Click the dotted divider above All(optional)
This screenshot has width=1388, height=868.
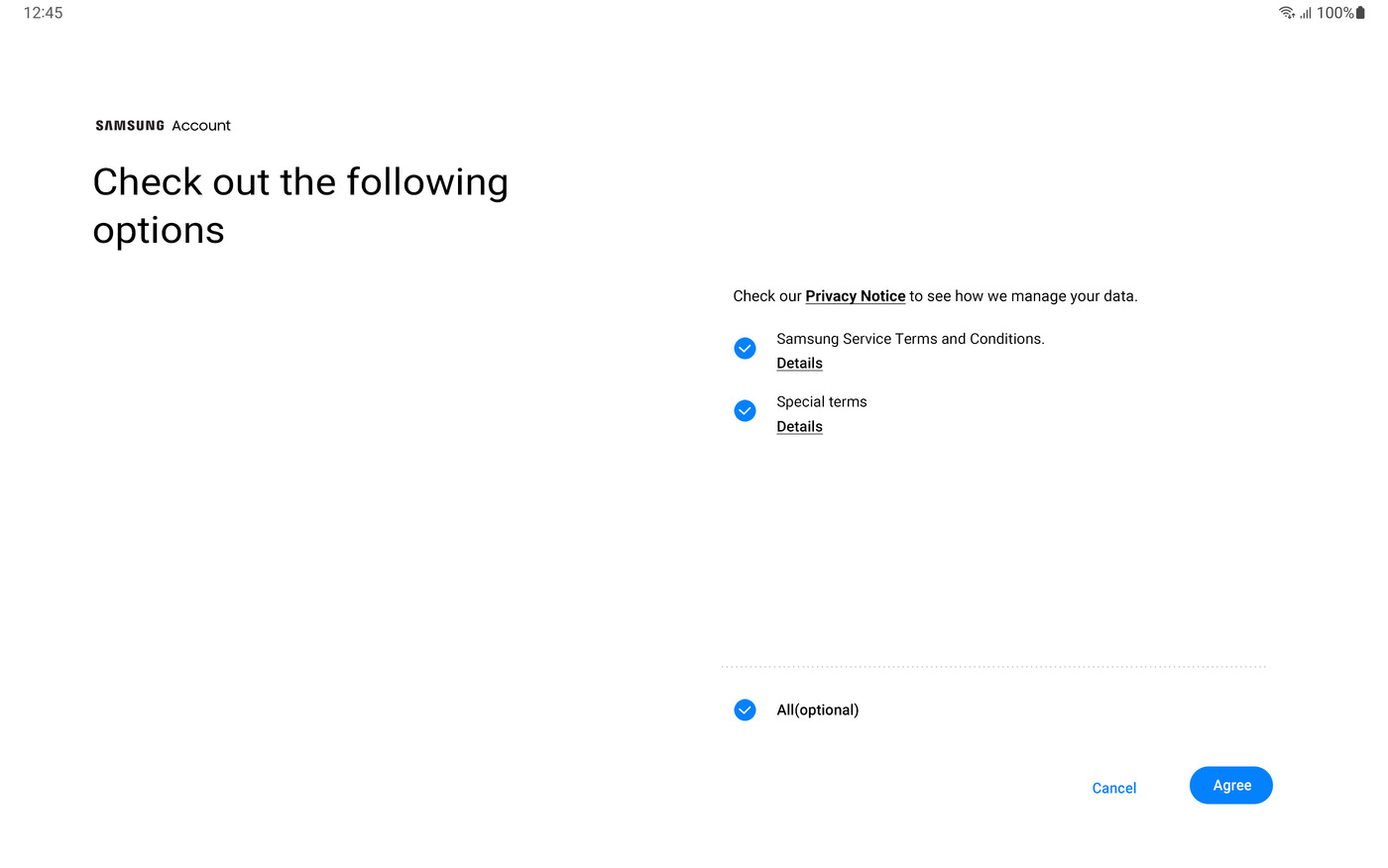(x=993, y=667)
